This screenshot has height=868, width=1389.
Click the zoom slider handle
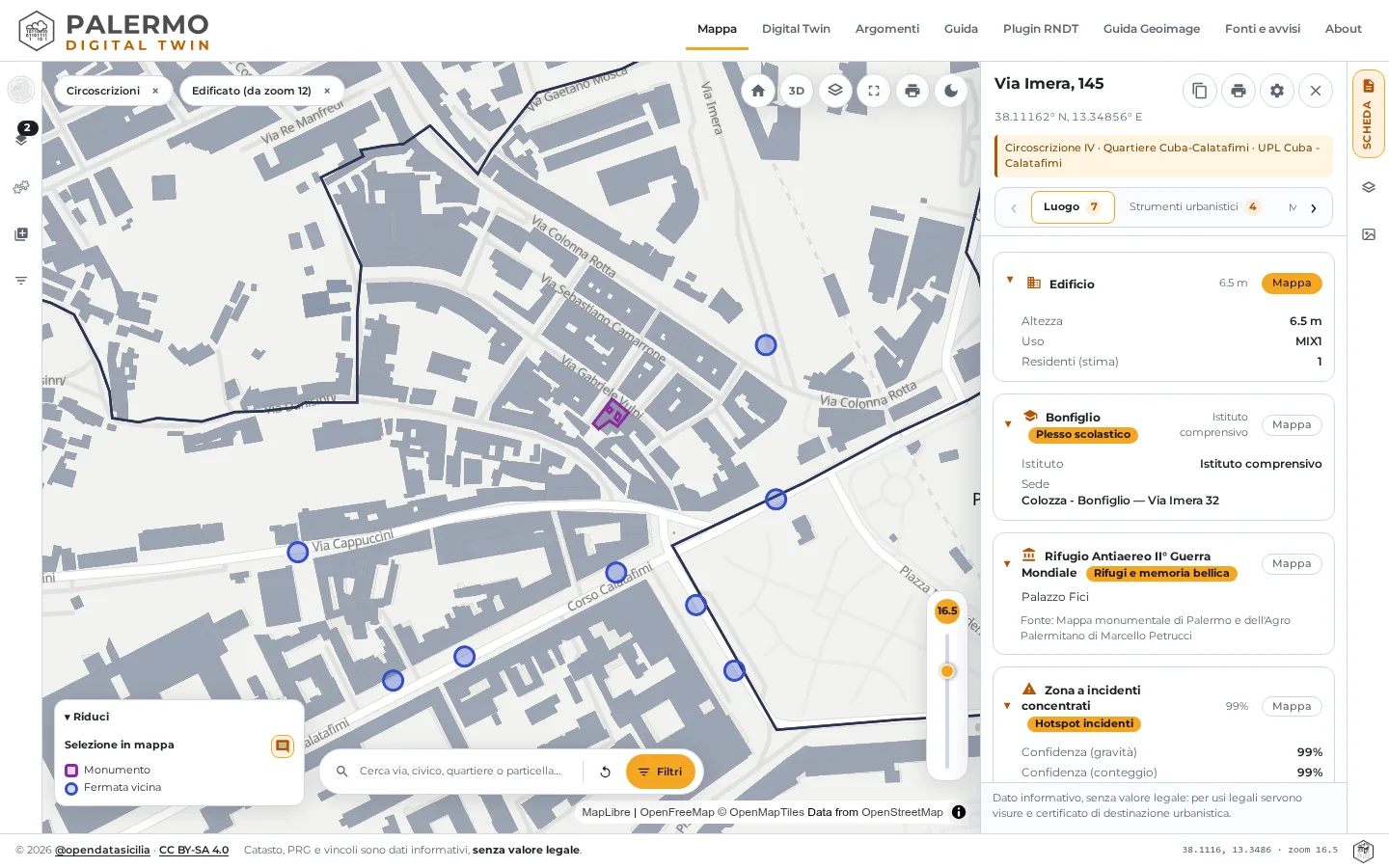coord(947,671)
